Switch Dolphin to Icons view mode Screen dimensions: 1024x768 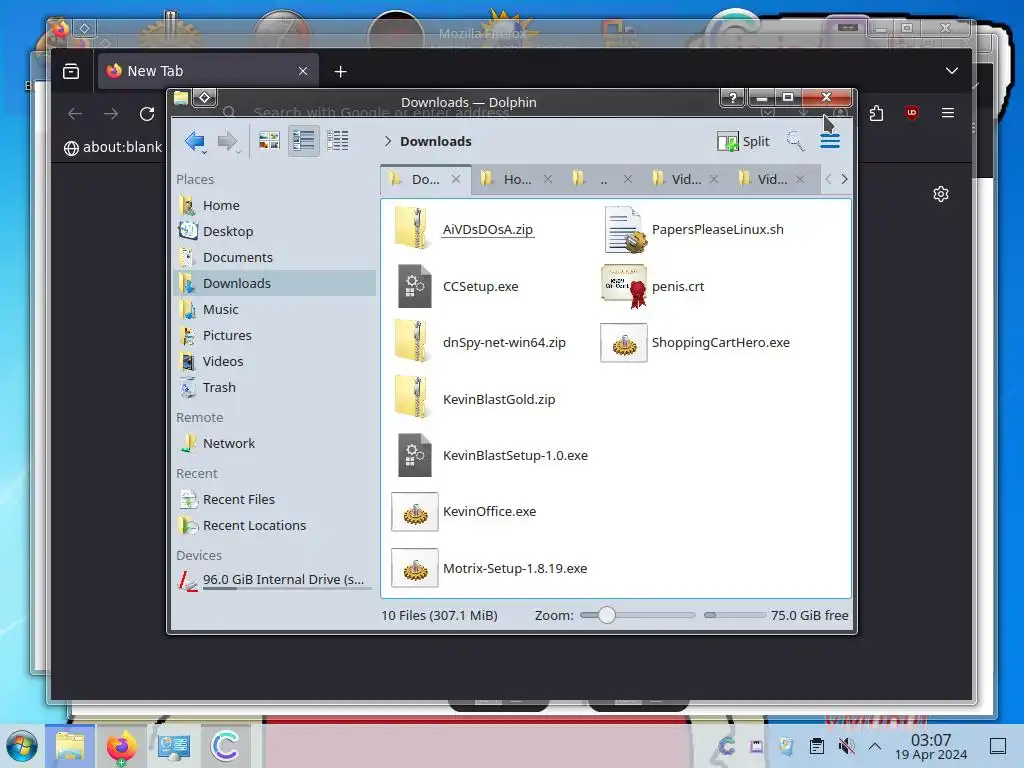pos(269,140)
